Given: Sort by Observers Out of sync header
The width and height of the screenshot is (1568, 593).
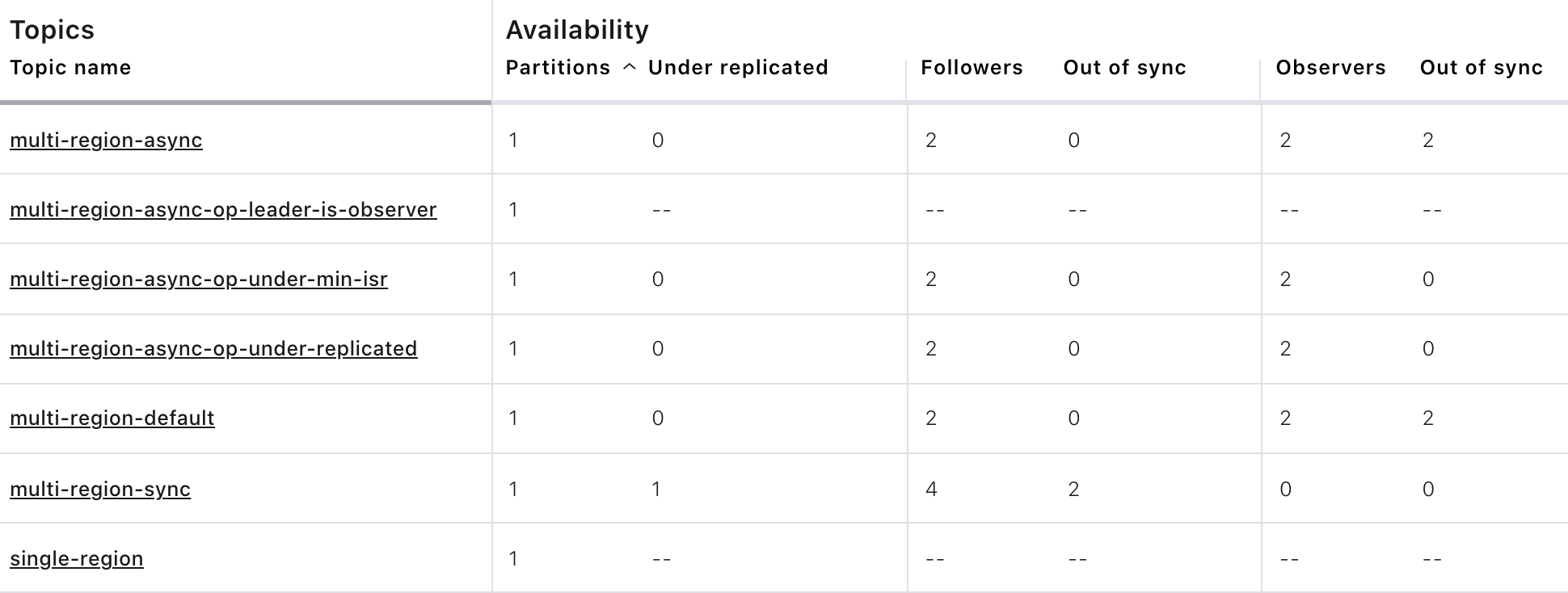Looking at the screenshot, I should [x=1481, y=67].
